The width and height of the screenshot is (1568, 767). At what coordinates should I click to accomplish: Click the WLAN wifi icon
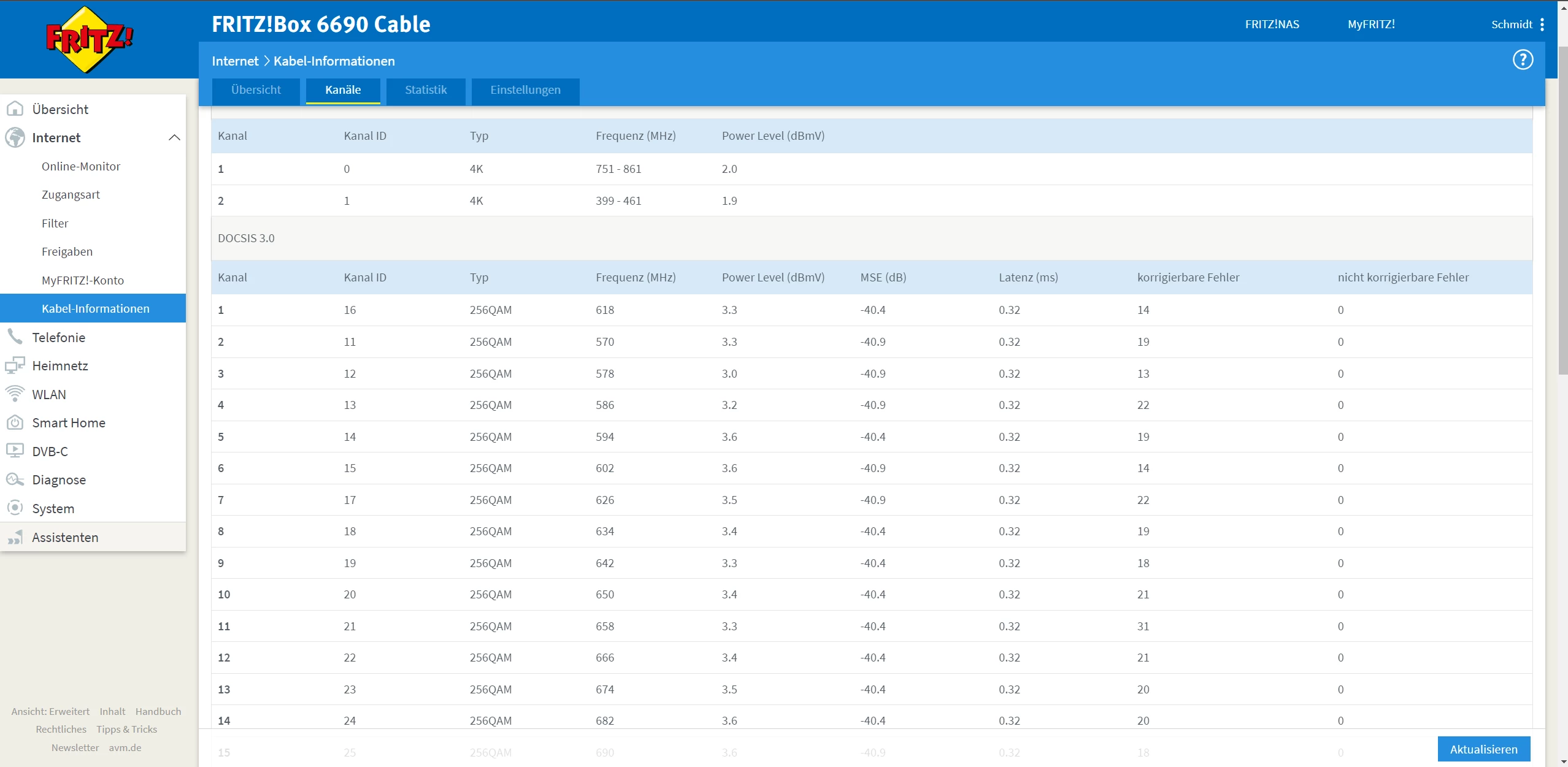tap(15, 394)
